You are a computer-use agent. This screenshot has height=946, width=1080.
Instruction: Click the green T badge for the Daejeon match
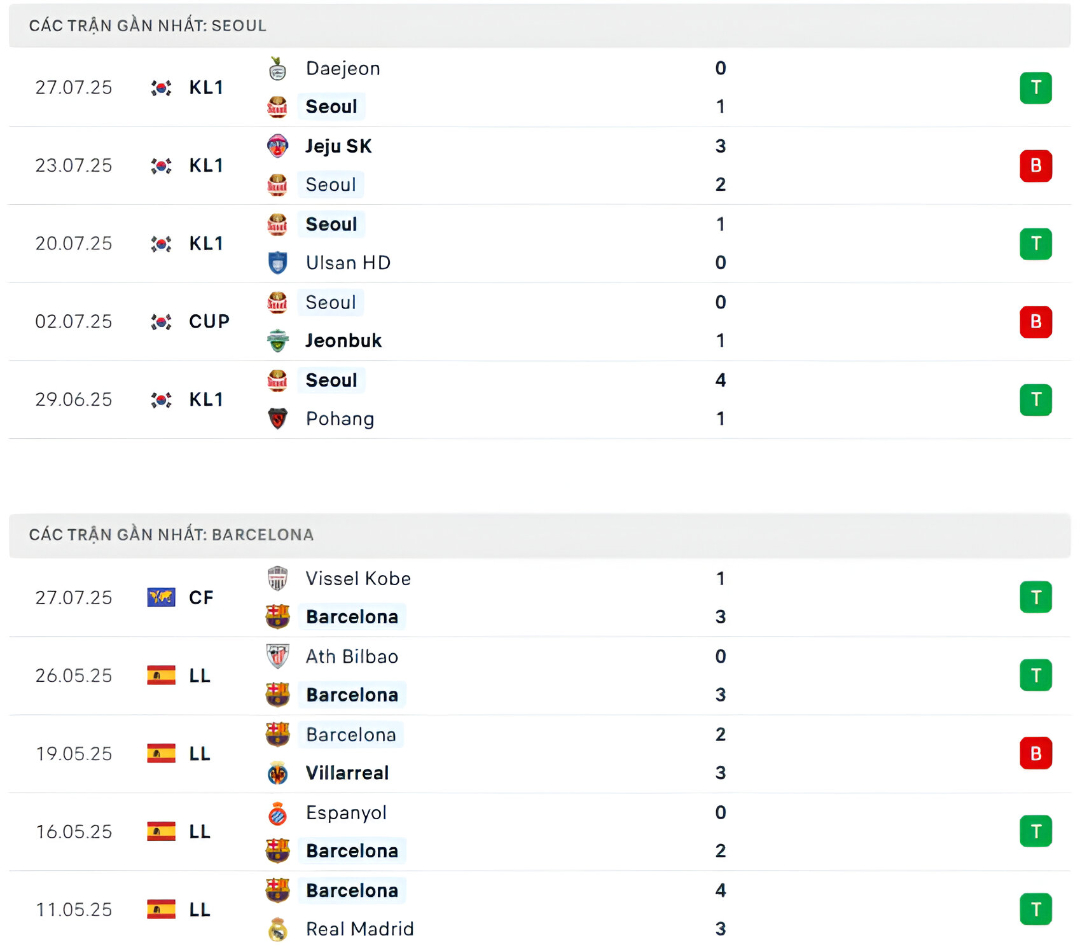pos(1036,88)
